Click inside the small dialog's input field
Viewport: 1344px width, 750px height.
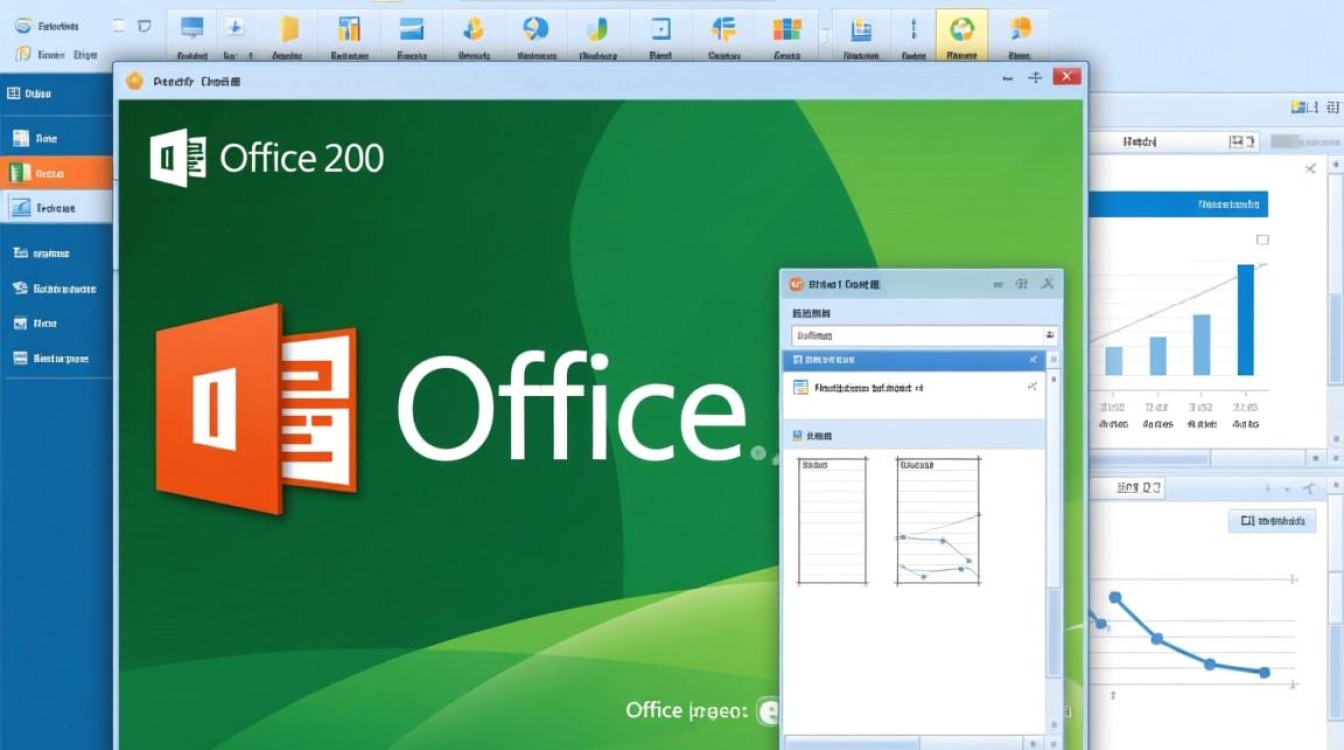925,336
